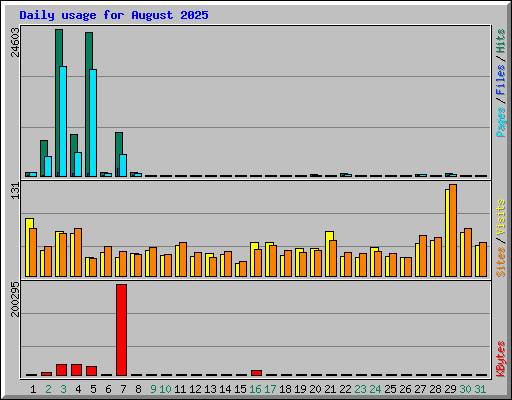
Task: Click the KBytes legend label
Action: click(x=500, y=359)
